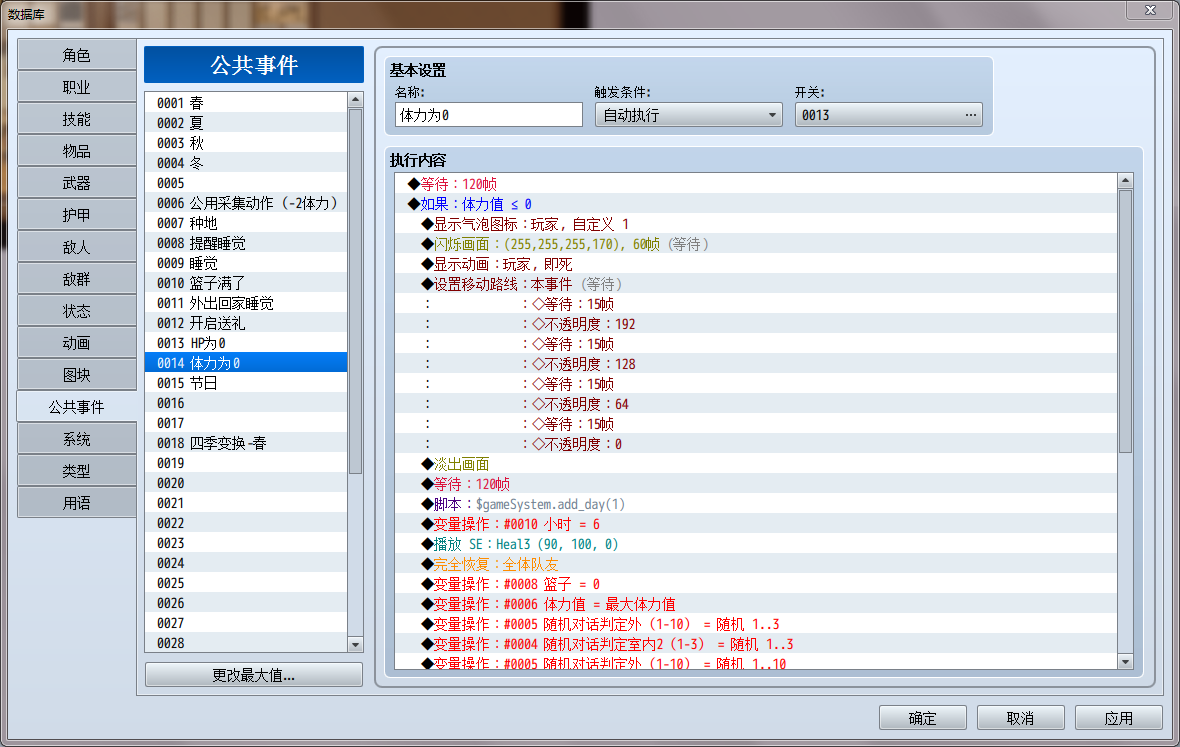Apply changes with the 应用 button
Image resolution: width=1180 pixels, height=747 pixels.
click(x=1118, y=718)
